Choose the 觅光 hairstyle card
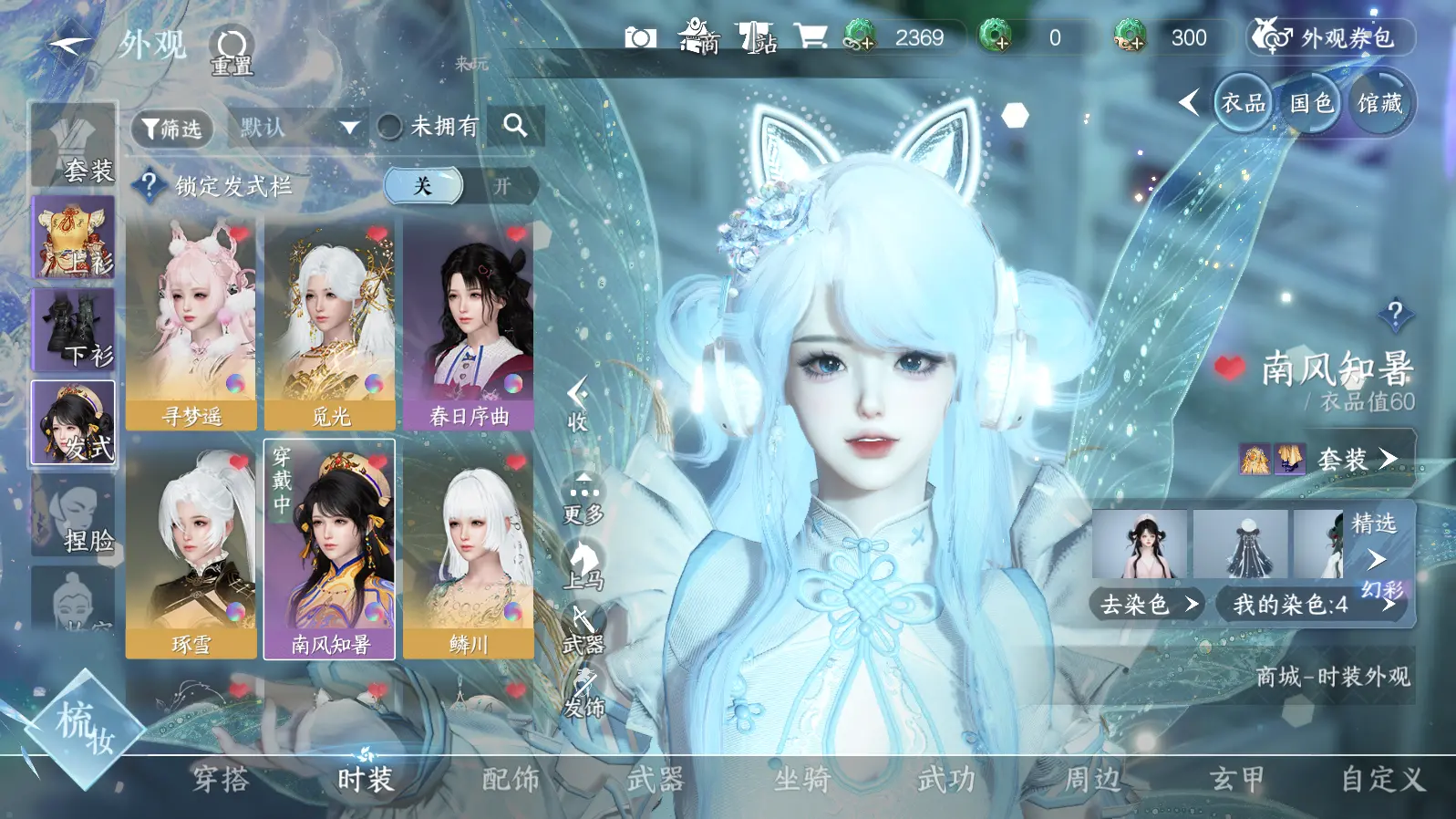This screenshot has height=819, width=1456. click(x=330, y=324)
